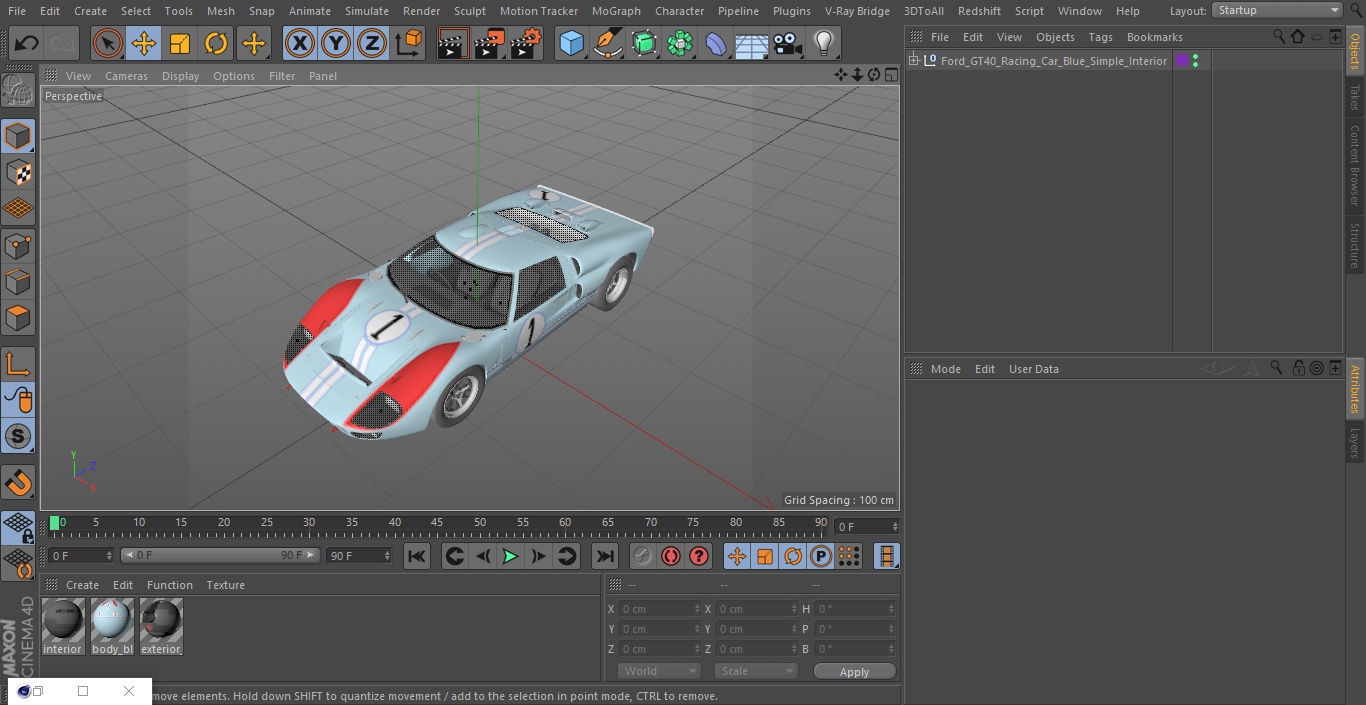Screen dimensions: 1366x705
Task: Switch to Polygons mode icon
Action: point(18,318)
